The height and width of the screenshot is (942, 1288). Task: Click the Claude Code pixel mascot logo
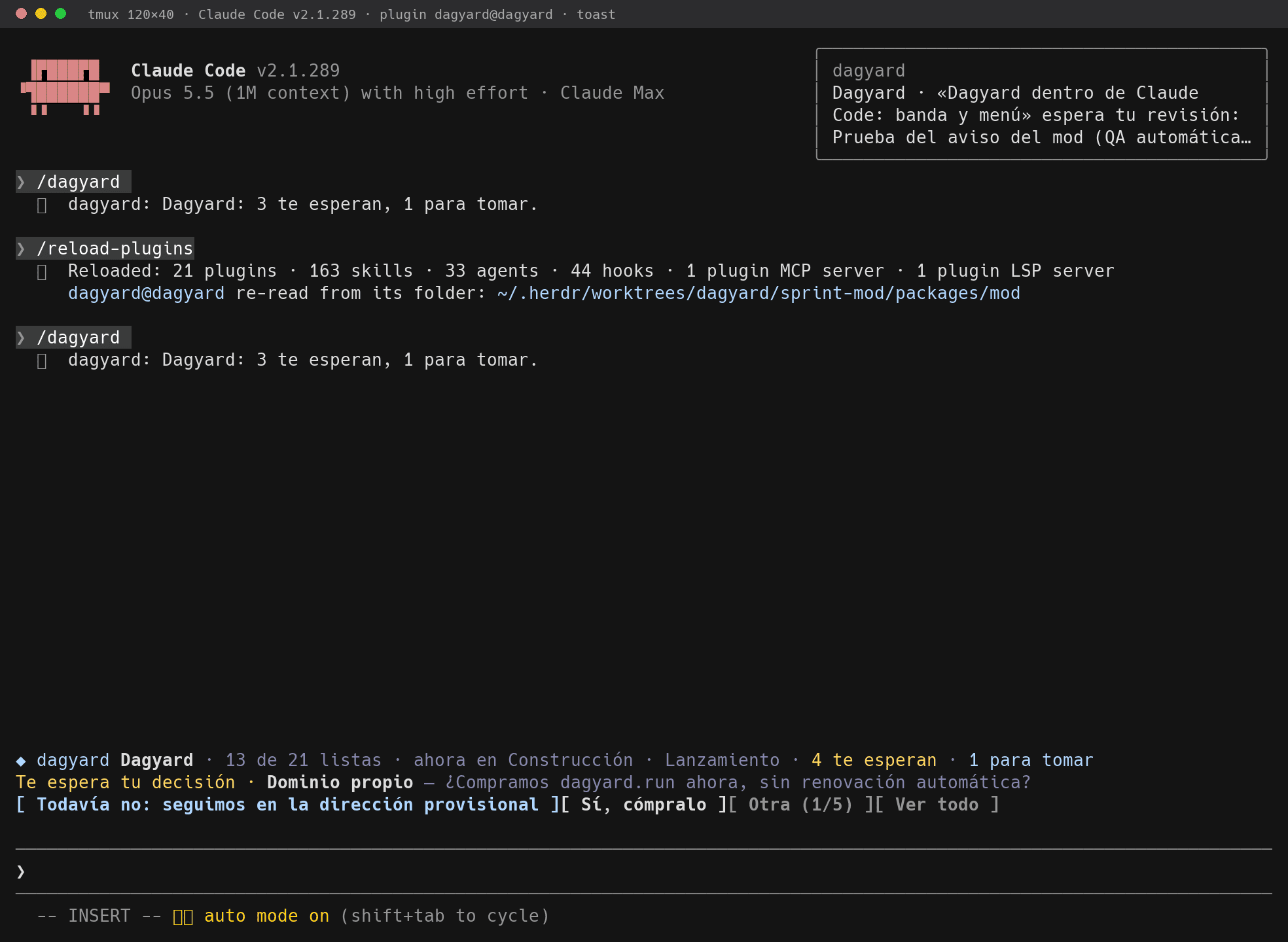coord(65,87)
